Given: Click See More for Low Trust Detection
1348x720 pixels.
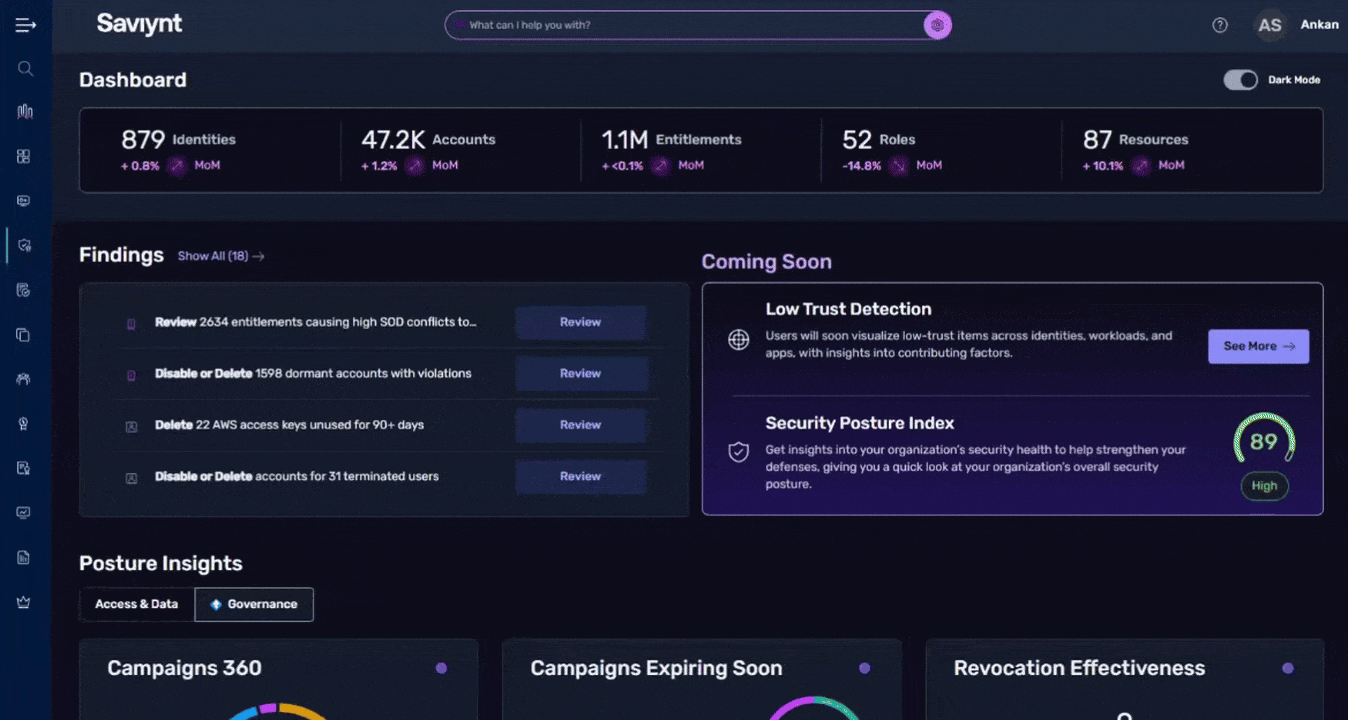Looking at the screenshot, I should 1258,346.
